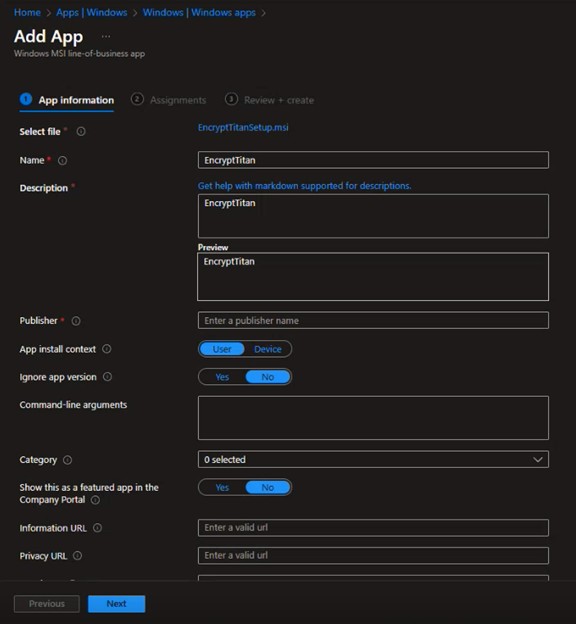Image resolution: width=576 pixels, height=624 pixels.
Task: Set featured app in Company Portal to No
Action: 267,488
